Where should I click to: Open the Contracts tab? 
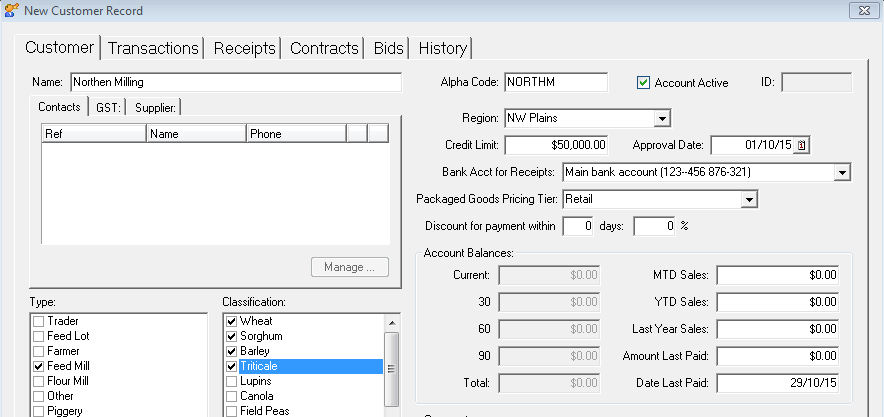[324, 48]
